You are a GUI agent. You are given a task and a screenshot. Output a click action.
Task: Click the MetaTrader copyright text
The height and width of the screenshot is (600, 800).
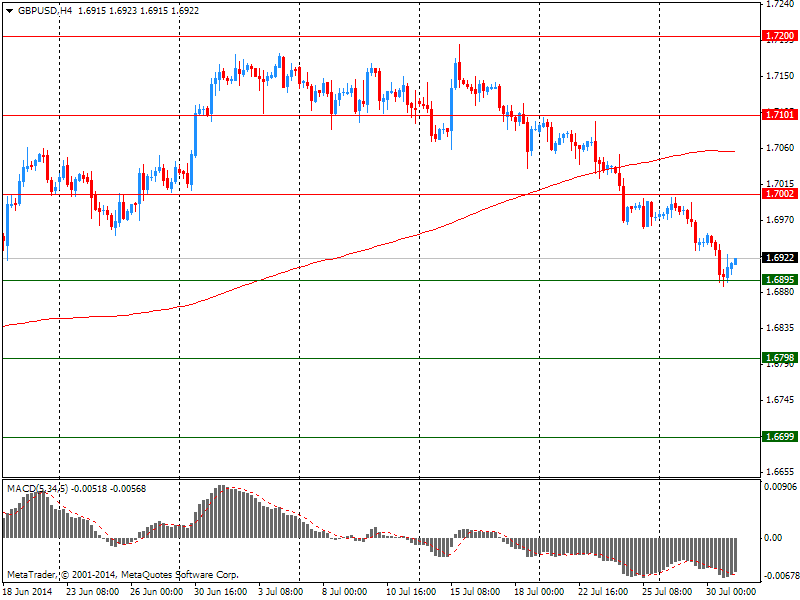(x=123, y=574)
